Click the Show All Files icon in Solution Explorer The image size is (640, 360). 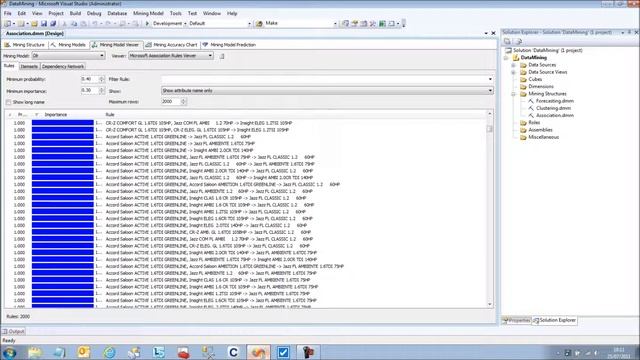(518, 41)
